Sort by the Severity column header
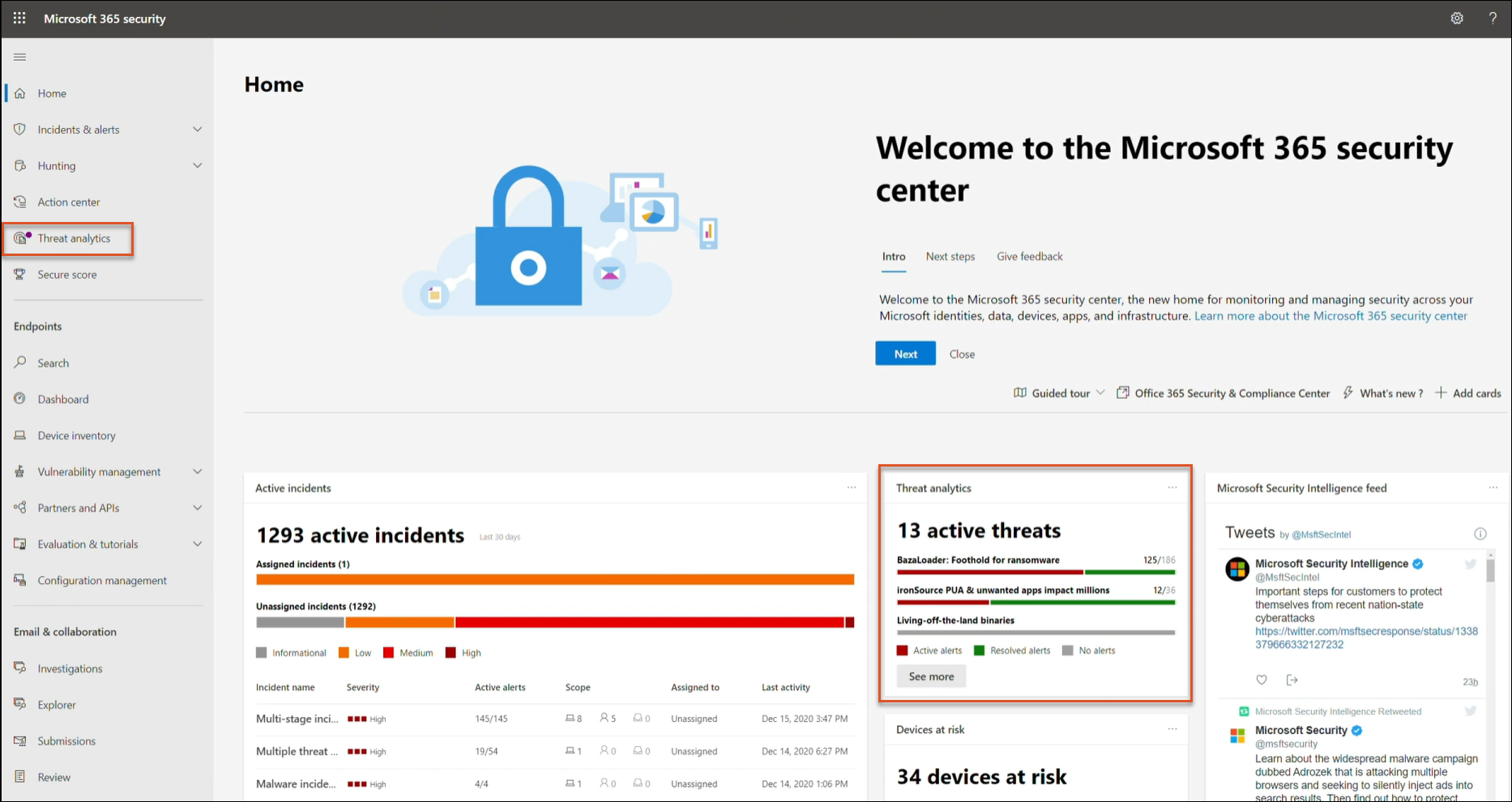The width and height of the screenshot is (1512, 802). 363,687
